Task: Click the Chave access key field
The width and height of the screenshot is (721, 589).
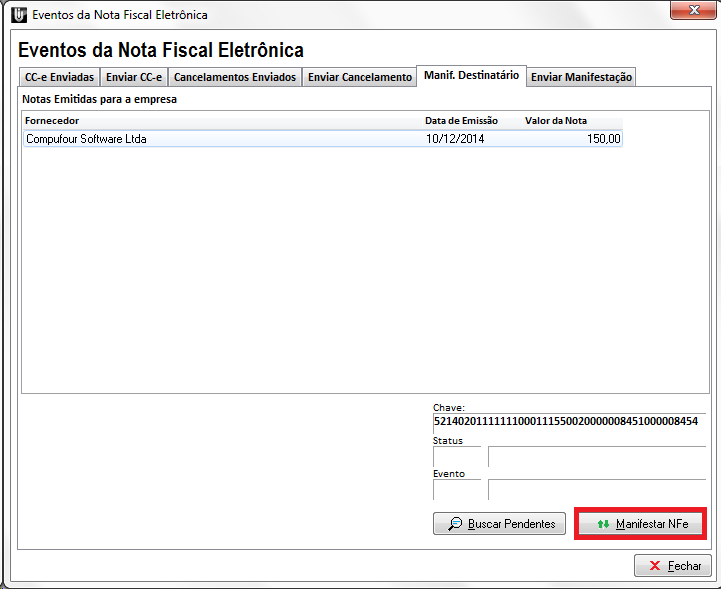Action: [568, 422]
